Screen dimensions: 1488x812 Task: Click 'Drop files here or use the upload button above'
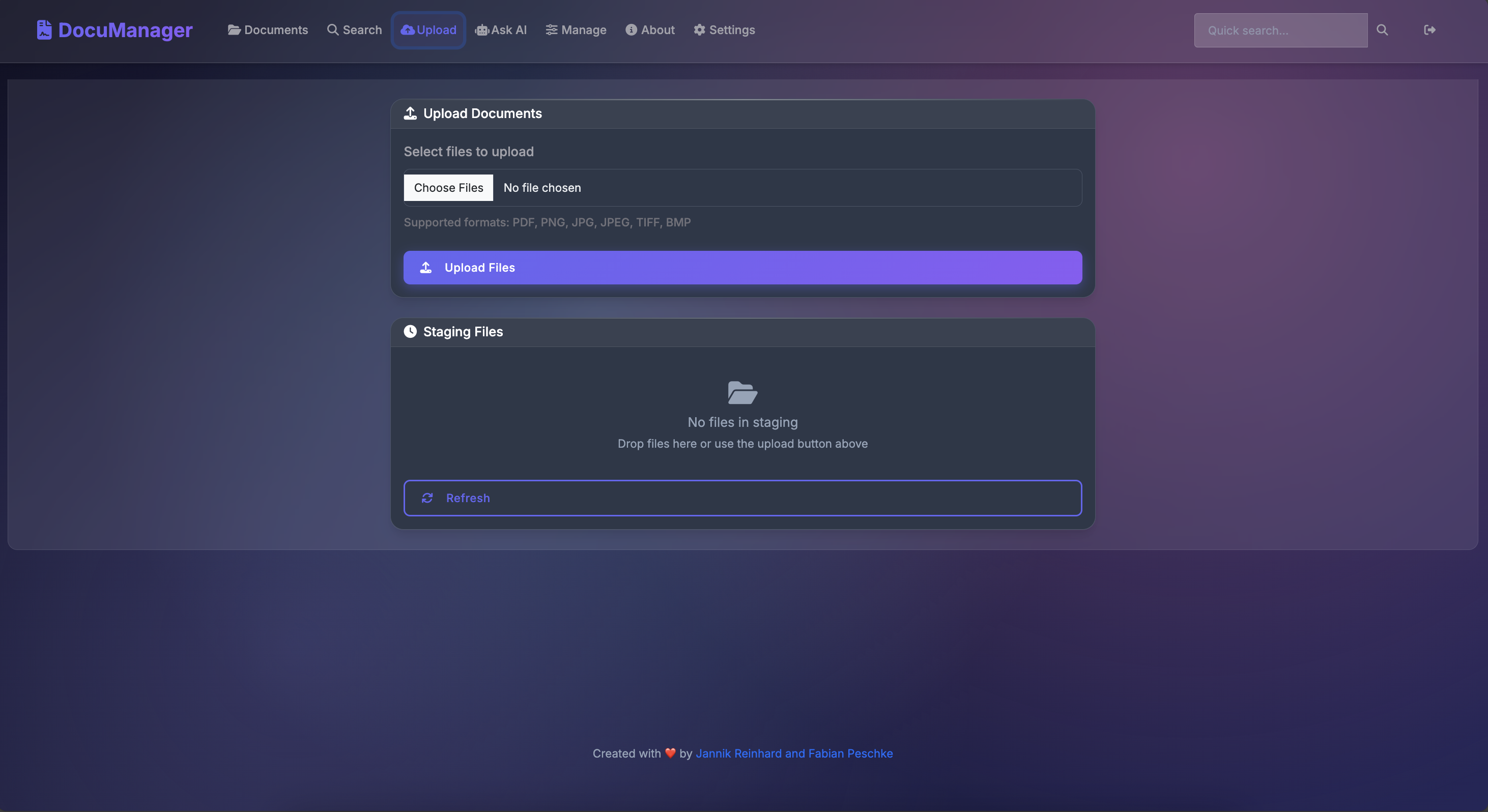point(743,444)
